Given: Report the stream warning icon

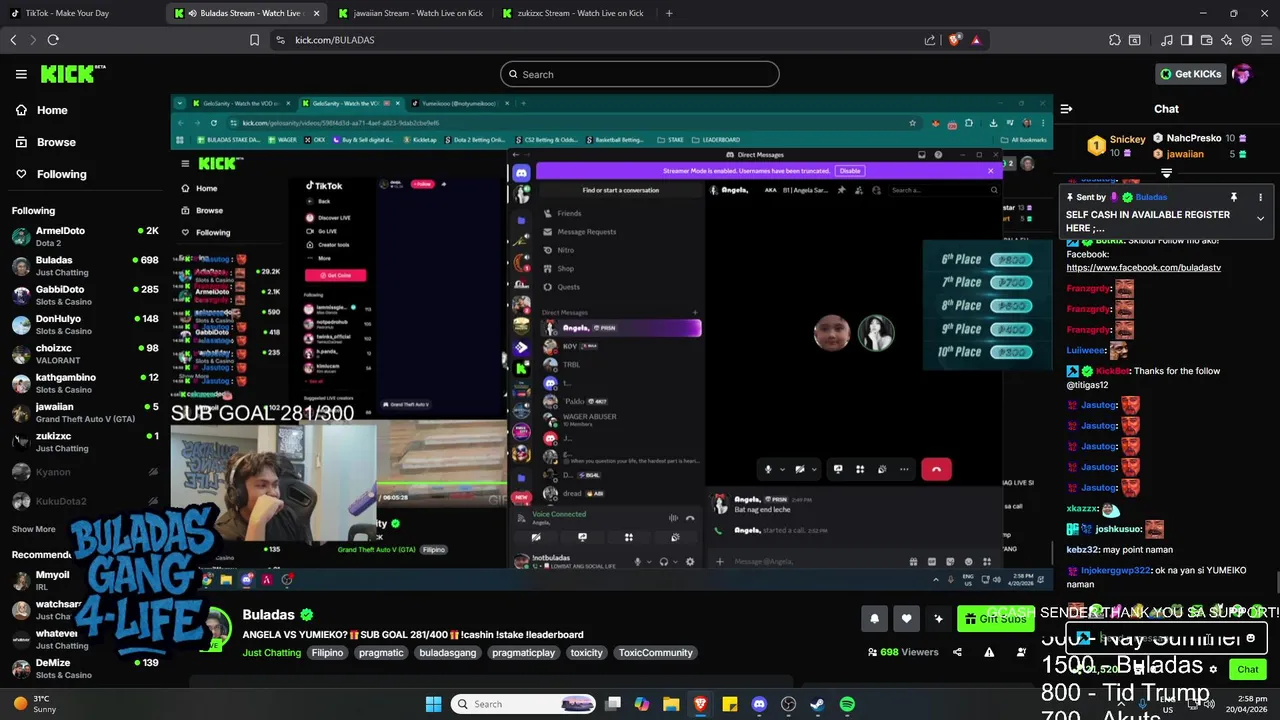Looking at the screenshot, I should click(x=989, y=652).
